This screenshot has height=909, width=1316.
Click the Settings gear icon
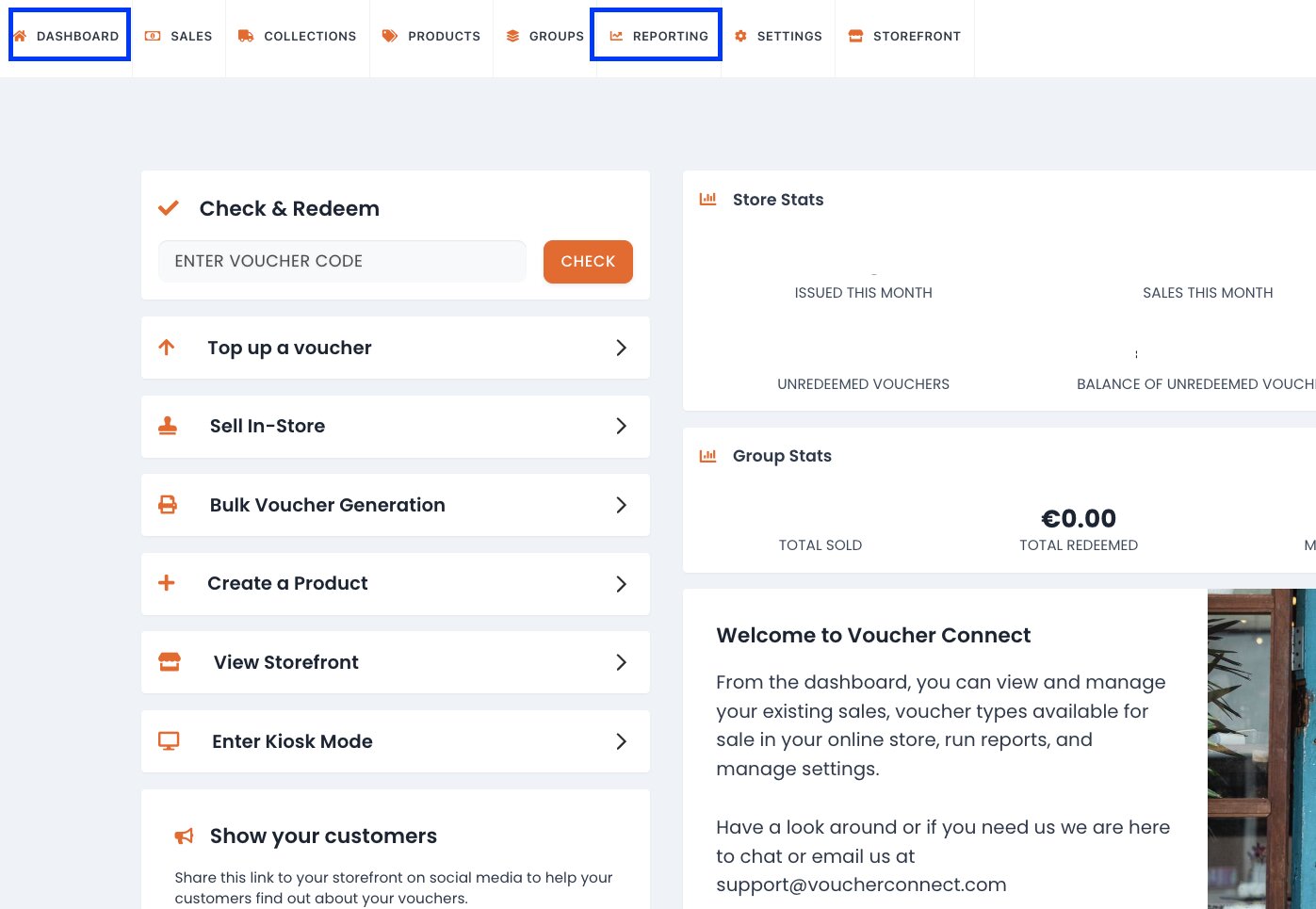coord(740,36)
